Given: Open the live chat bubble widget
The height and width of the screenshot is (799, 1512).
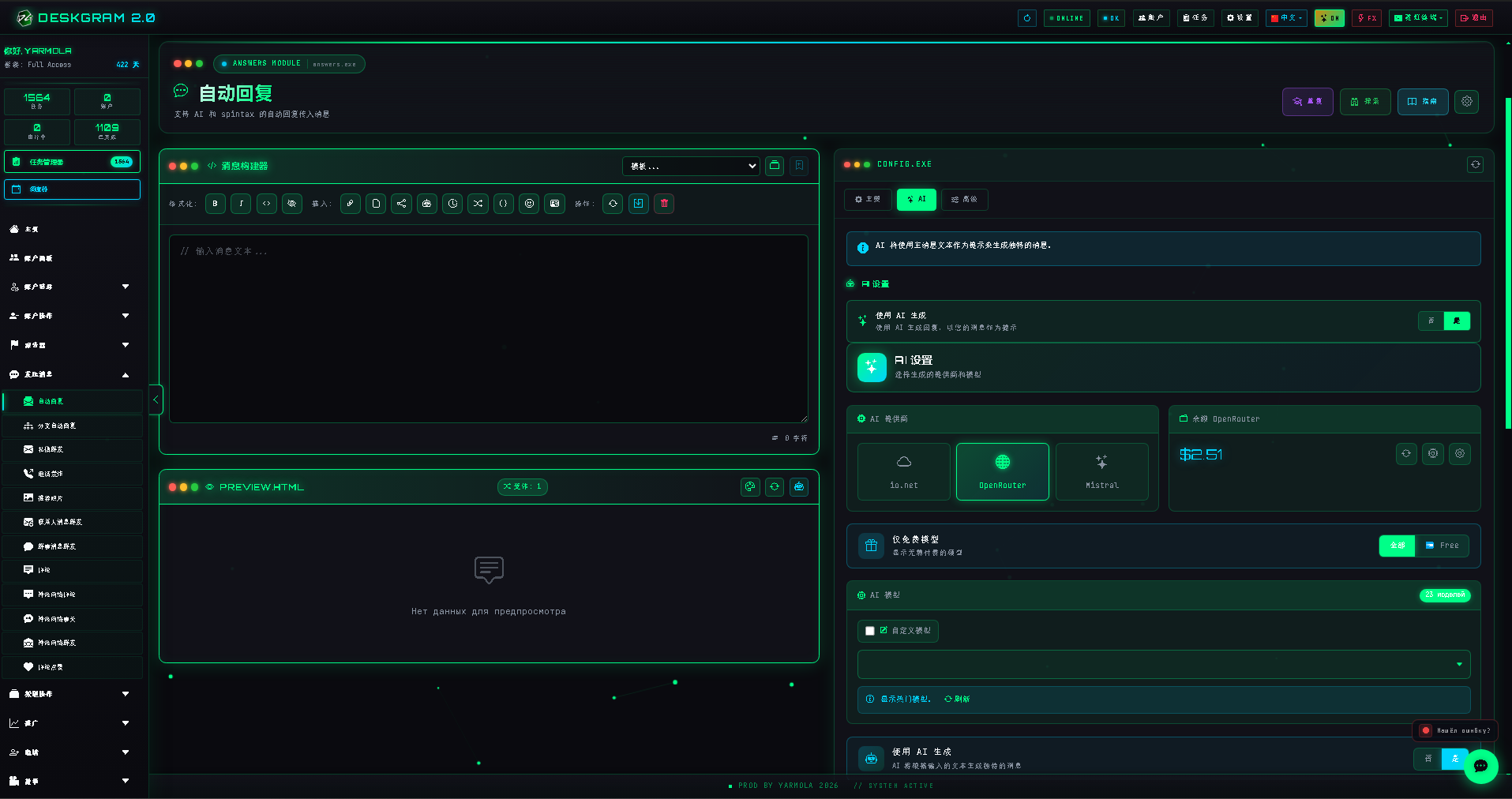Looking at the screenshot, I should click(x=1480, y=766).
